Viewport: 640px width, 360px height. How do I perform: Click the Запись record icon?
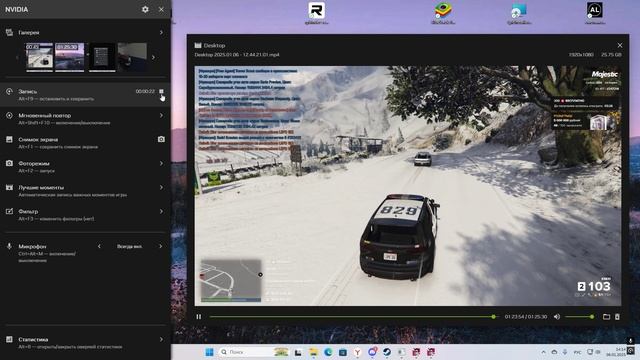click(9, 91)
